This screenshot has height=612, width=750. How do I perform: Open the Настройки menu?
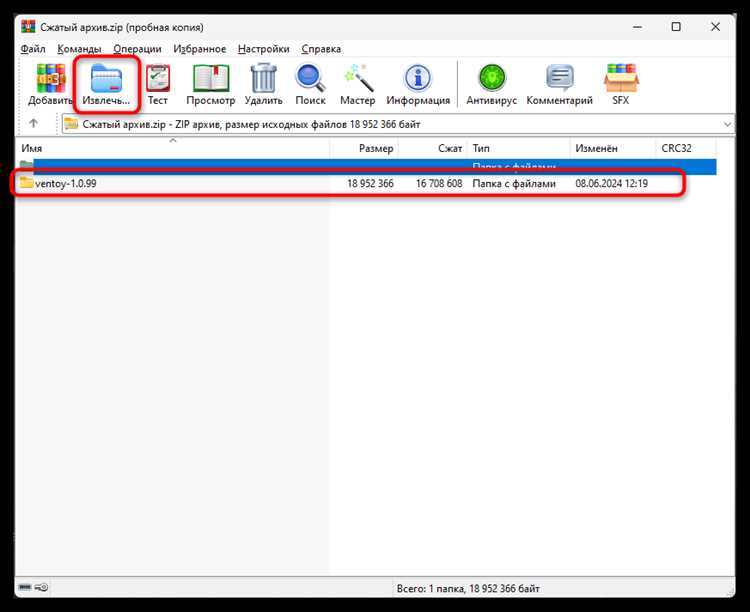264,49
